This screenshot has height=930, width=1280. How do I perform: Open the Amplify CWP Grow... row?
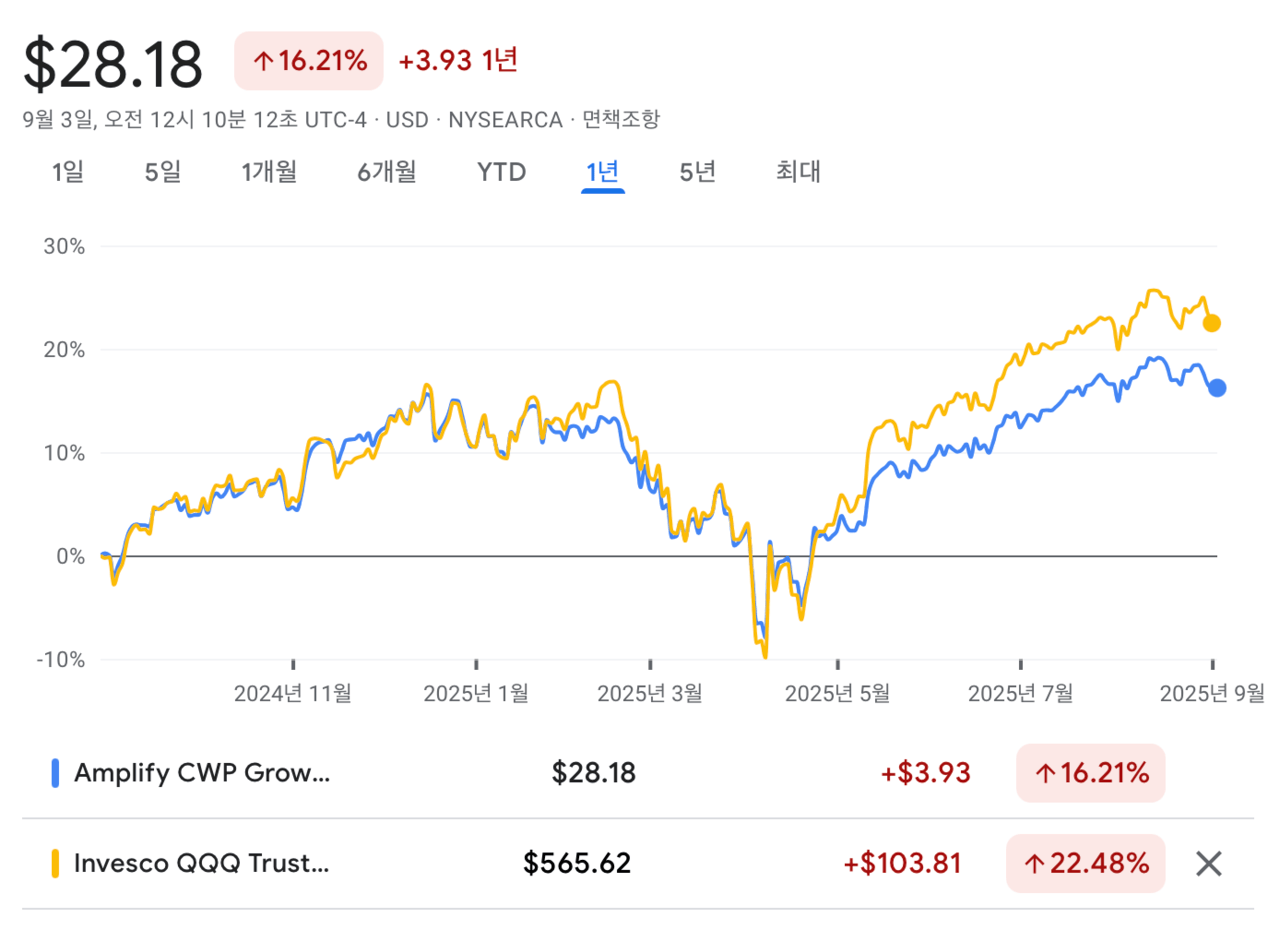click(201, 773)
